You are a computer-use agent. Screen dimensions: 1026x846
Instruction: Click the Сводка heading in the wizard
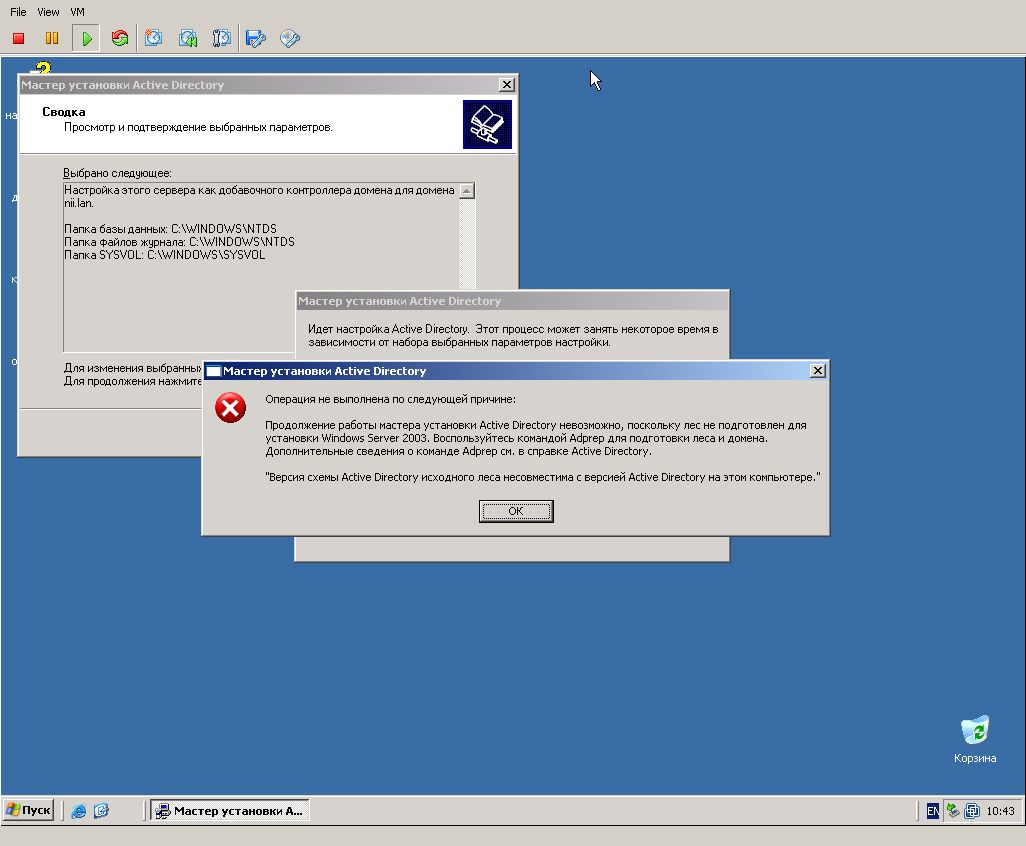point(63,112)
